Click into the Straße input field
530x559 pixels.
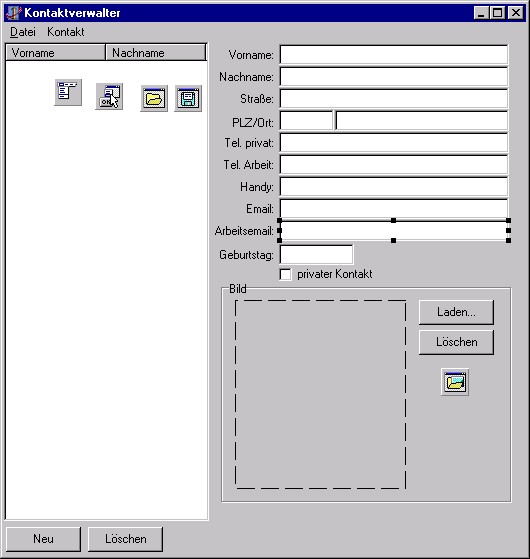[394, 99]
